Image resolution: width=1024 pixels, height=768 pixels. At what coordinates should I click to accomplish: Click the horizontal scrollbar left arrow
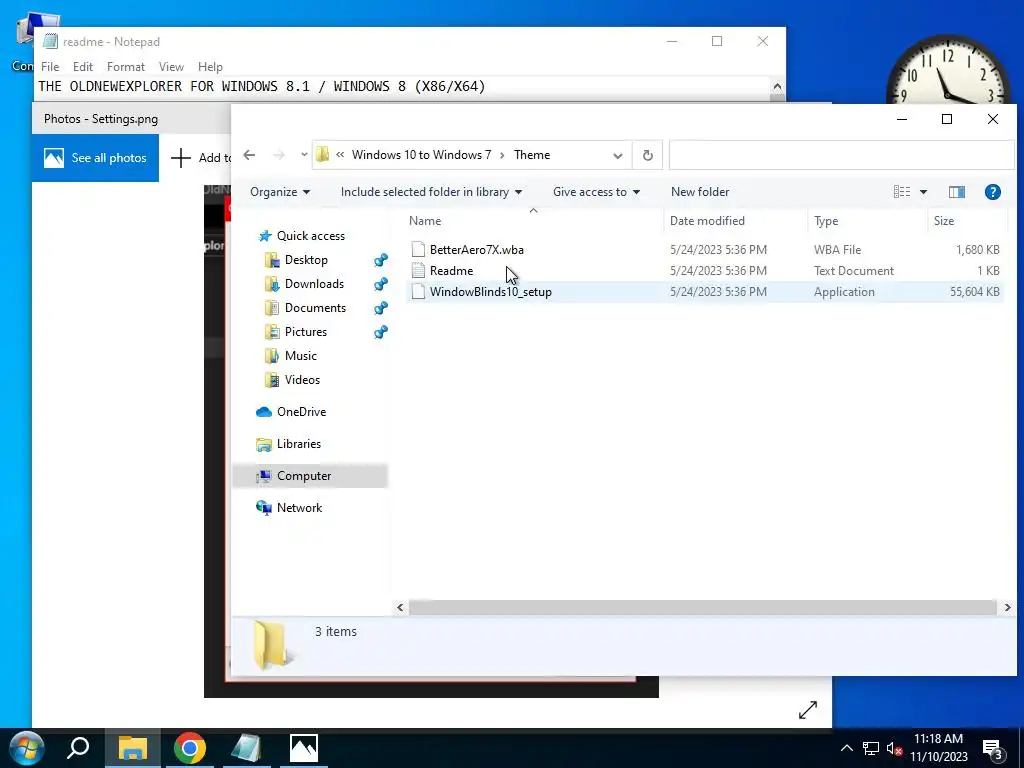[x=400, y=607]
